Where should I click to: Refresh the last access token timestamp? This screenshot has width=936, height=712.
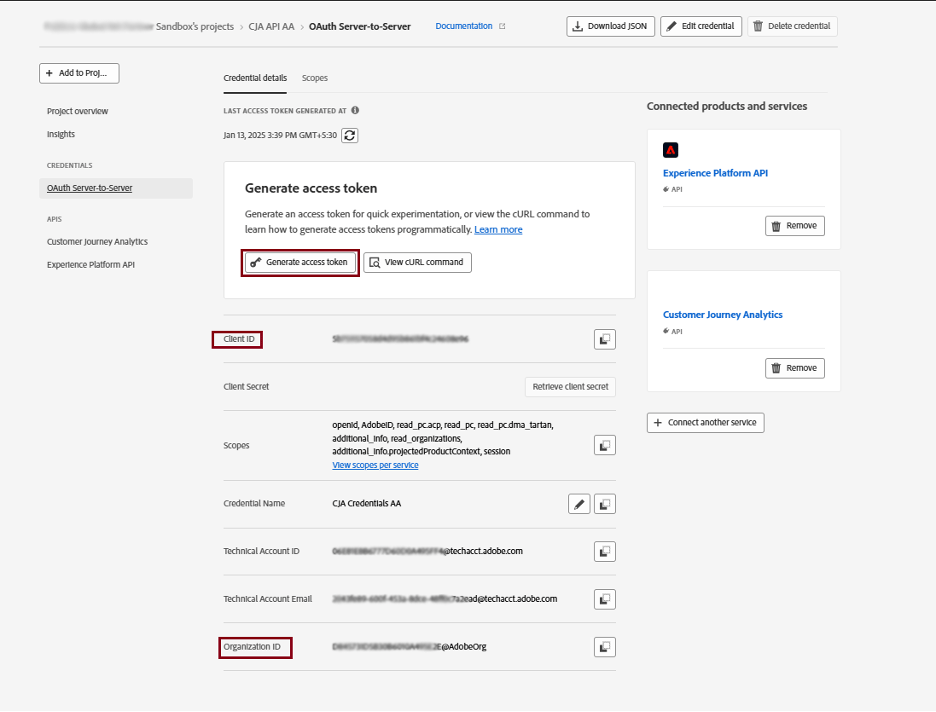[348, 134]
